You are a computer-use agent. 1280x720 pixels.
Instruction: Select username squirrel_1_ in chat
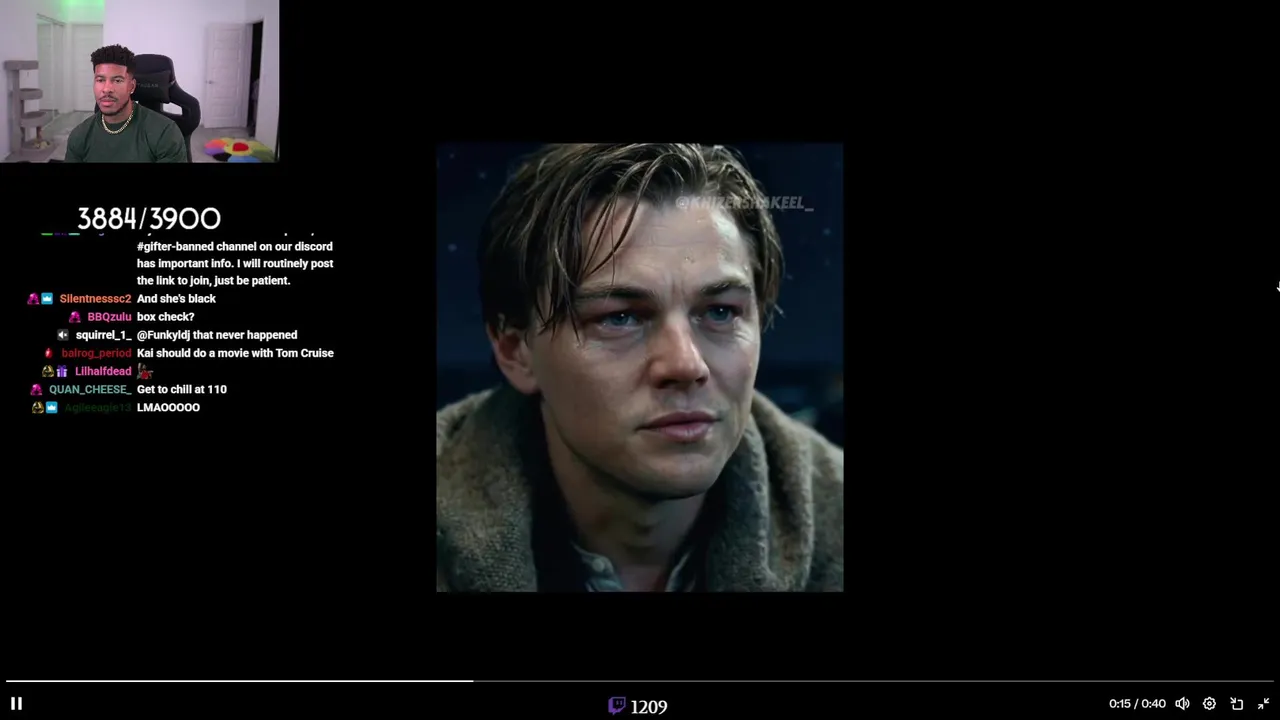[103, 335]
